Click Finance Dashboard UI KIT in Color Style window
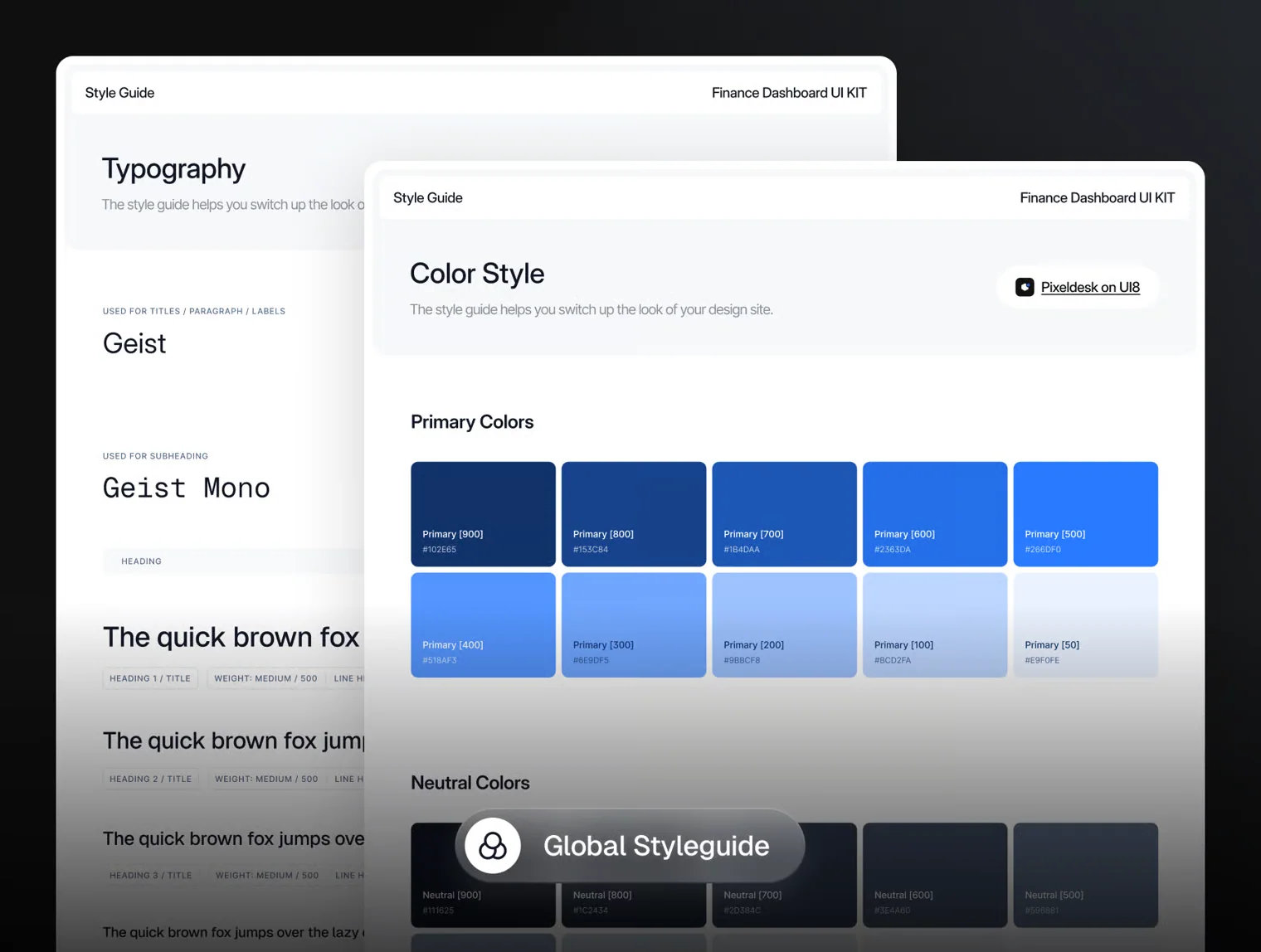 click(1097, 197)
